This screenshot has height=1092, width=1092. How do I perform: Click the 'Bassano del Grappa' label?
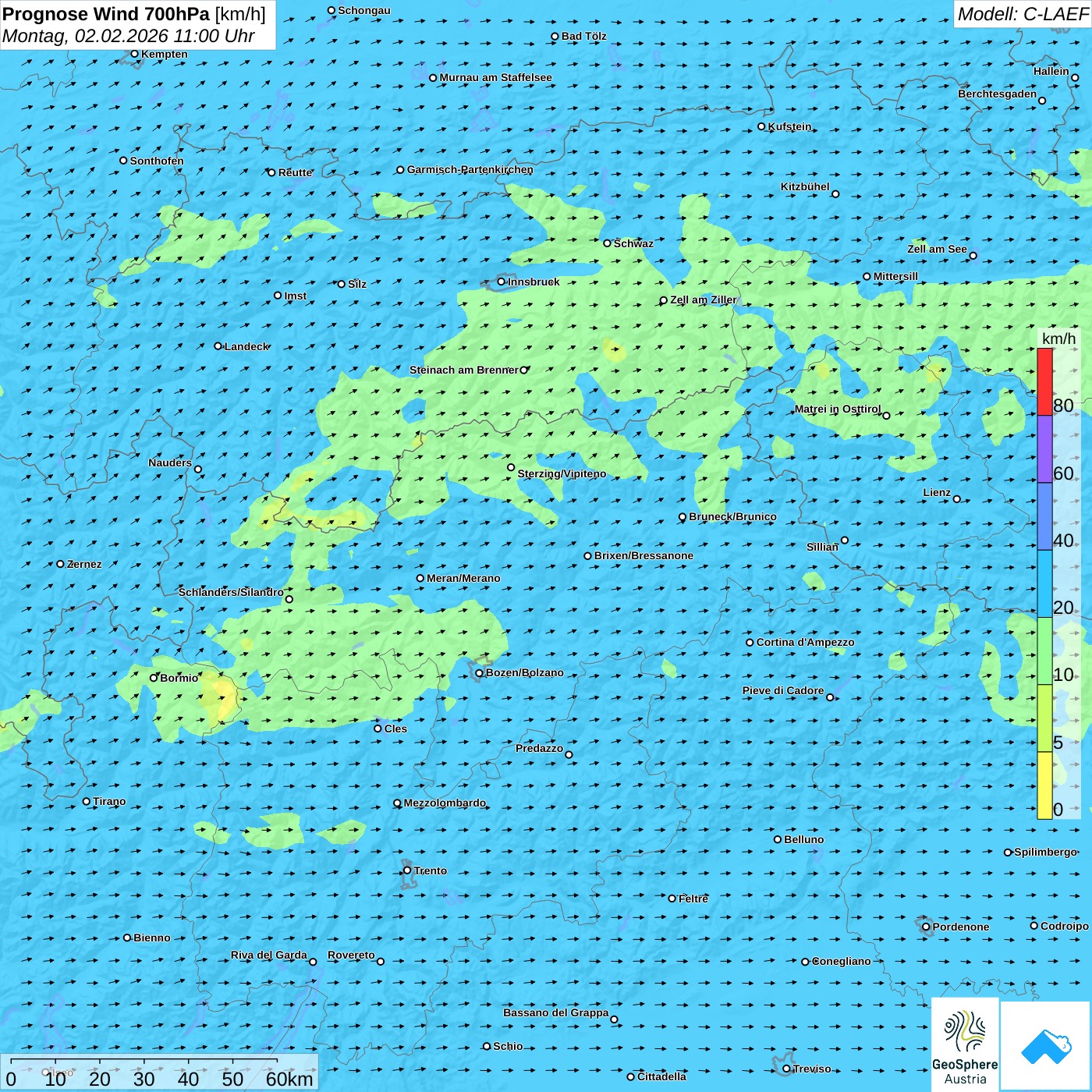[x=556, y=1012]
